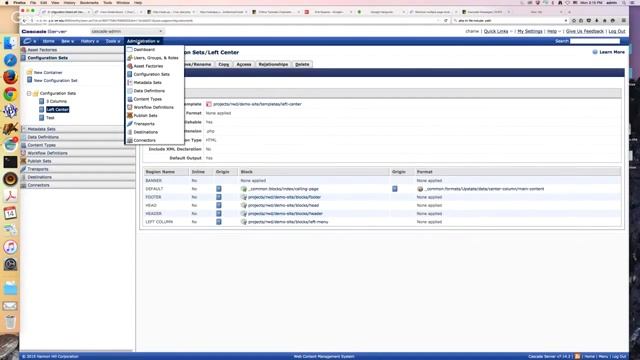This screenshot has width=640, height=360.
Task: Click the HEADER row origin icon
Action: [219, 213]
